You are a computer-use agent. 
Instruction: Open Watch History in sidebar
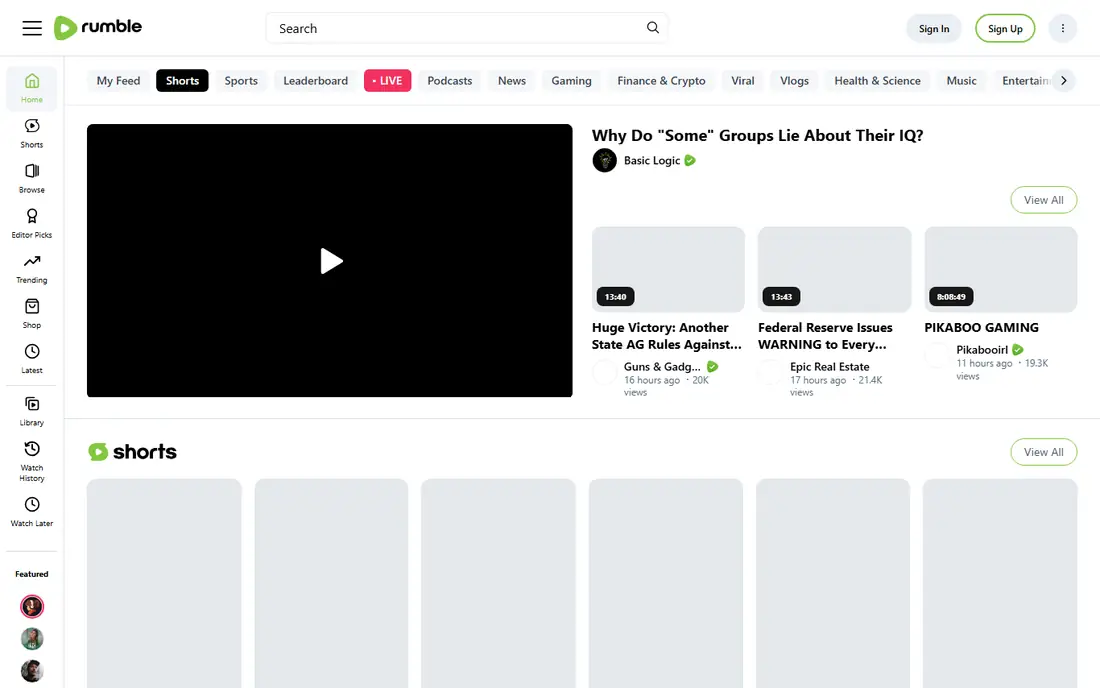32,461
